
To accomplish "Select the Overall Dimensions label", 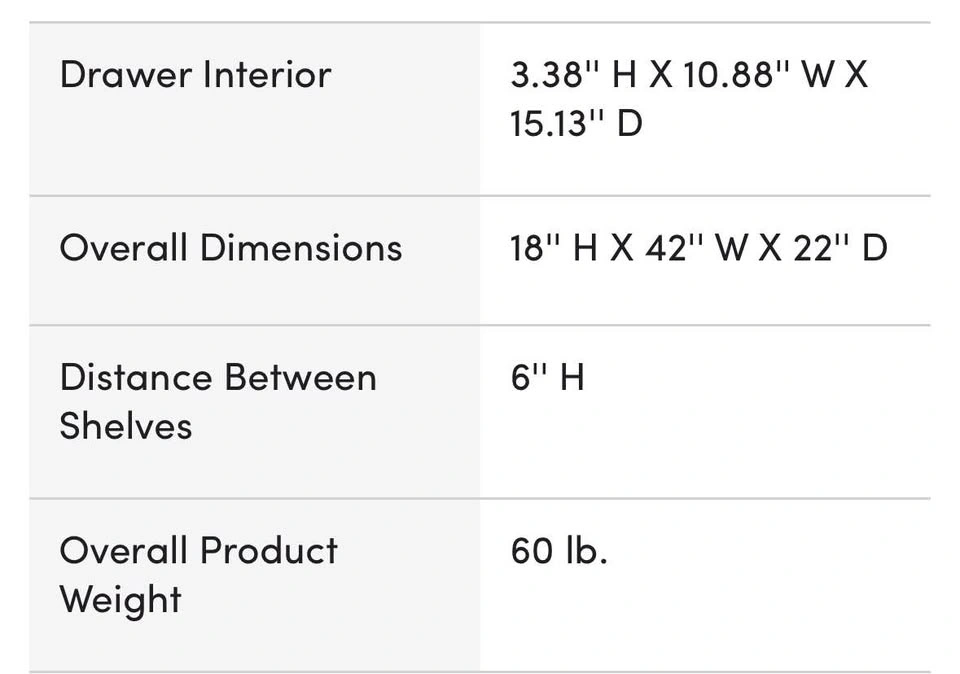I will 231,248.
